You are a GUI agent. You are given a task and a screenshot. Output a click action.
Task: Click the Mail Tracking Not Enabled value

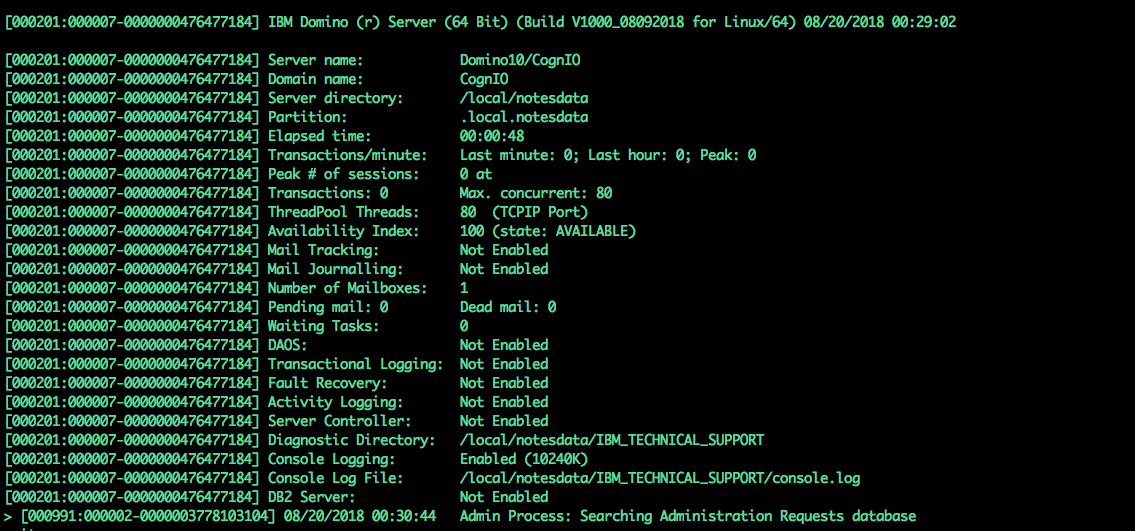click(504, 250)
